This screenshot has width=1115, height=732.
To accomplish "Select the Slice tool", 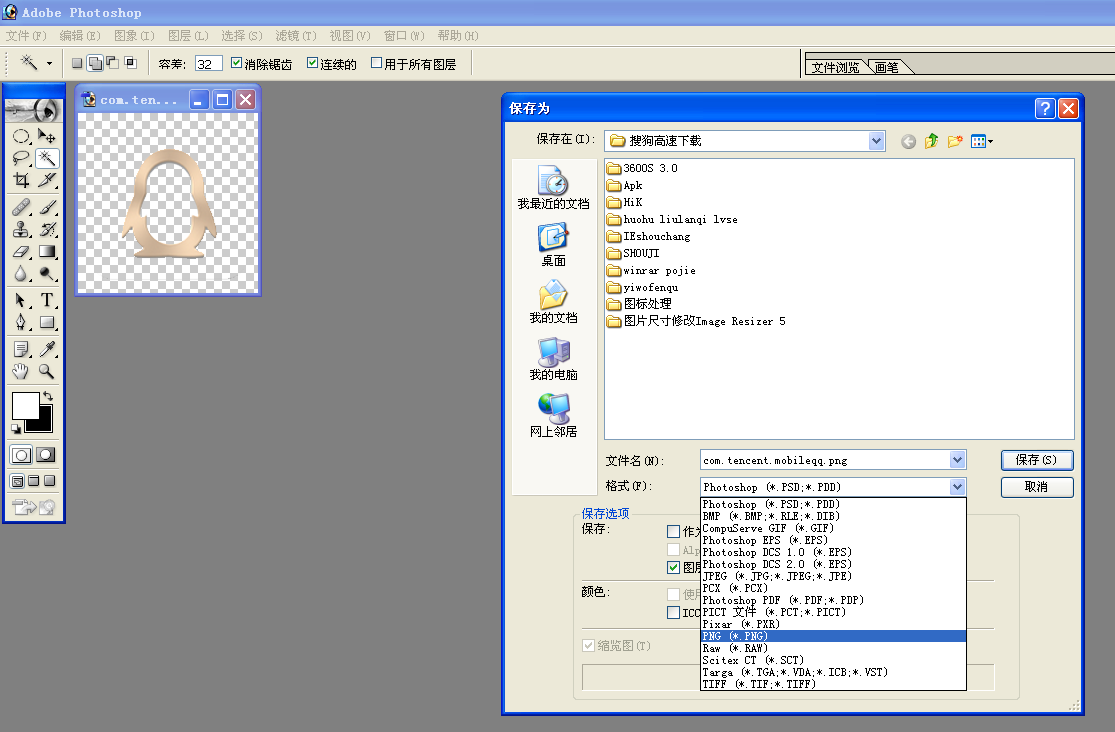I will pyautogui.click(x=47, y=180).
